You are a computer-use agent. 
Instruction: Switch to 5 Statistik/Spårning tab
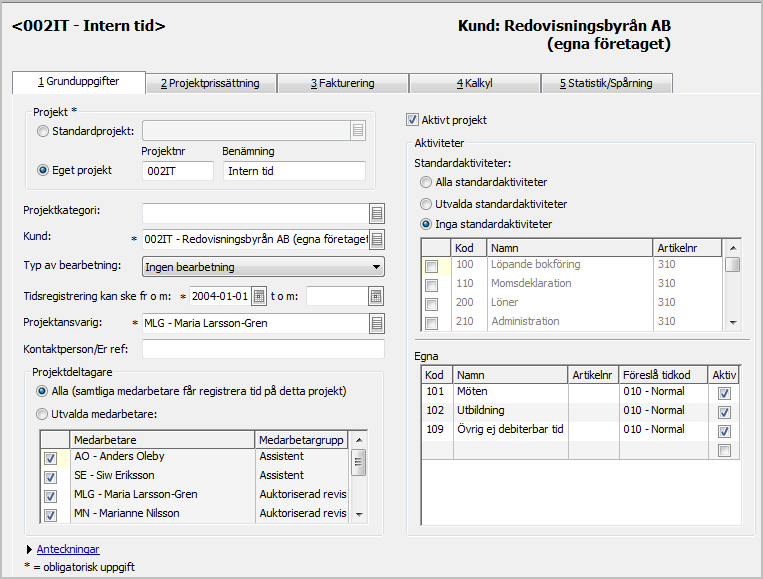(606, 83)
